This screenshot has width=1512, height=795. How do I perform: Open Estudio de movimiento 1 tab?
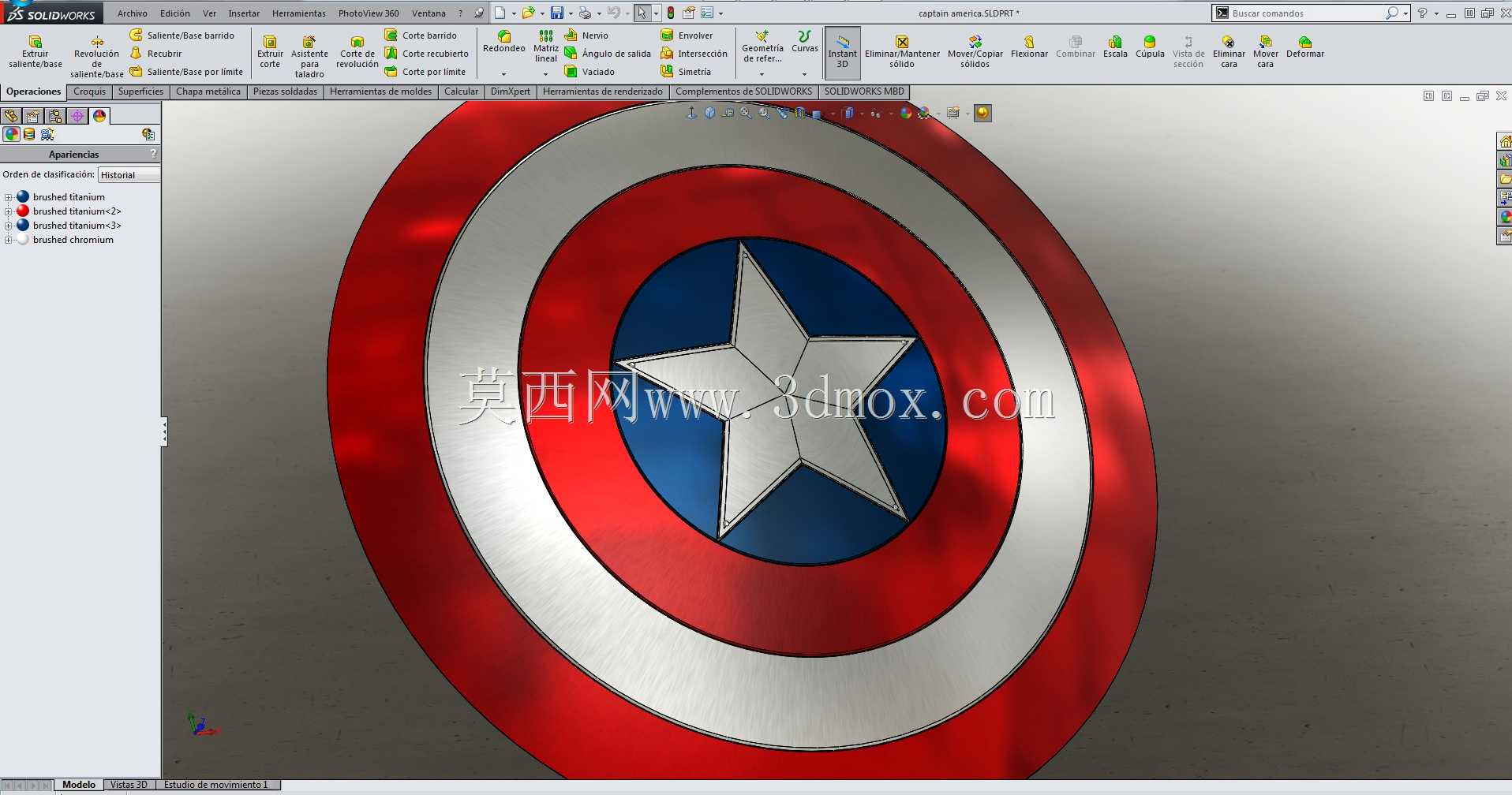click(x=216, y=785)
